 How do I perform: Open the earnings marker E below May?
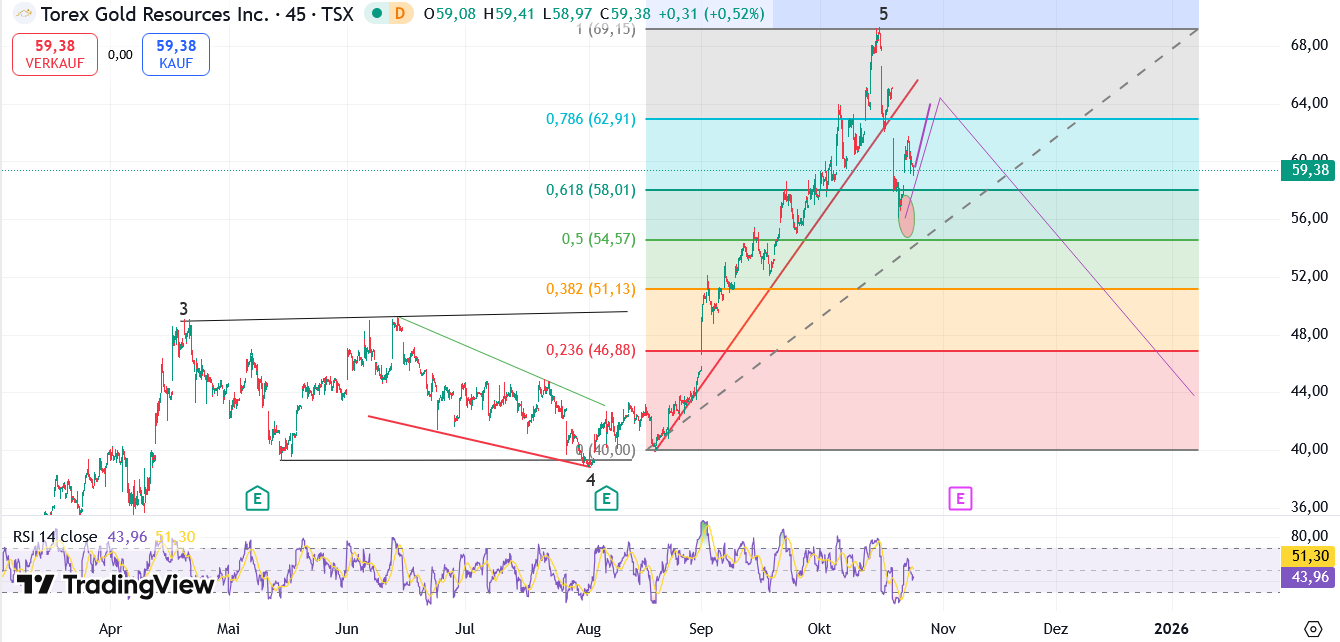coord(257,498)
